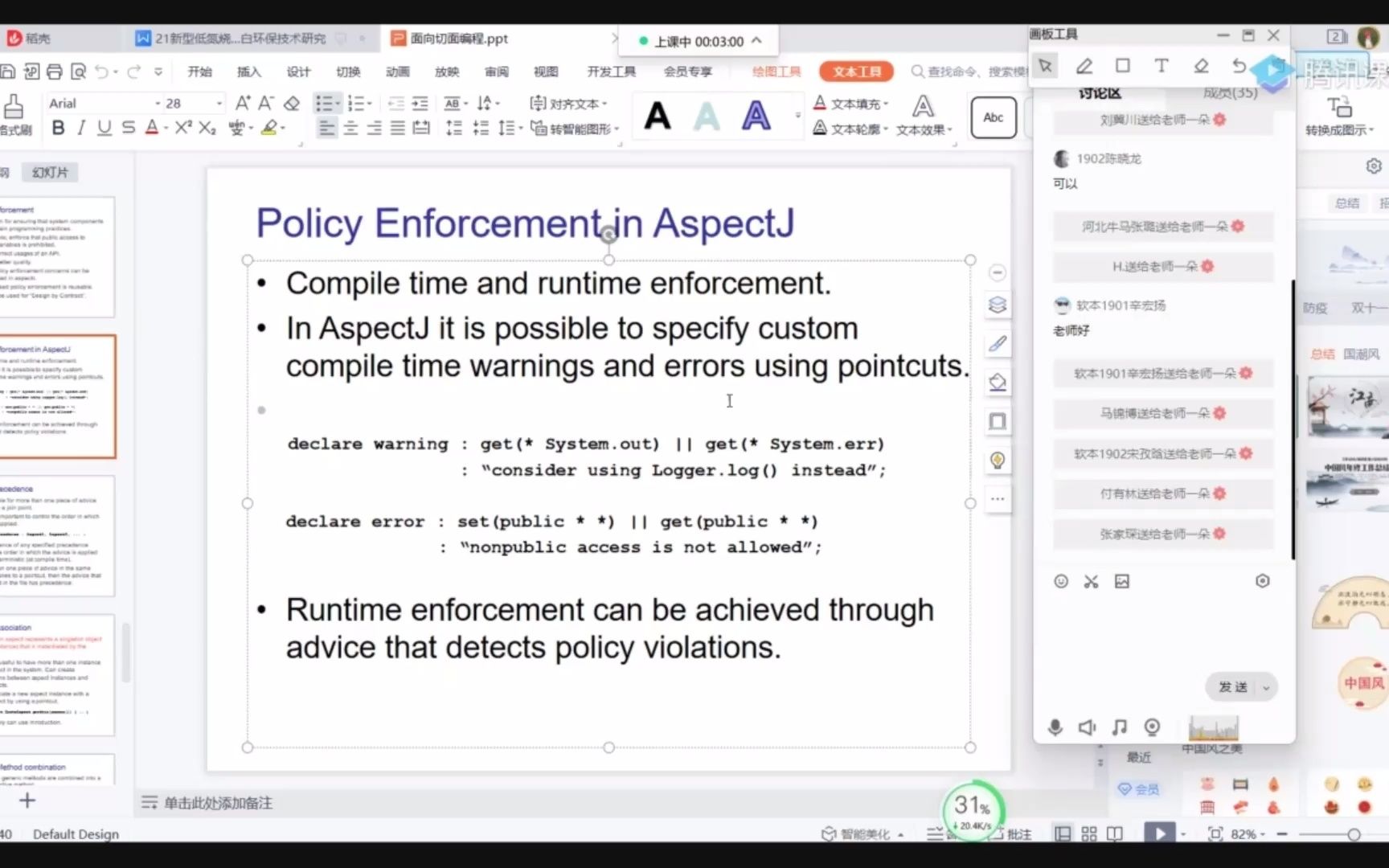Switch to 面向切面编程.ppt document tab
Image resolution: width=1389 pixels, height=868 pixels.
click(x=460, y=39)
